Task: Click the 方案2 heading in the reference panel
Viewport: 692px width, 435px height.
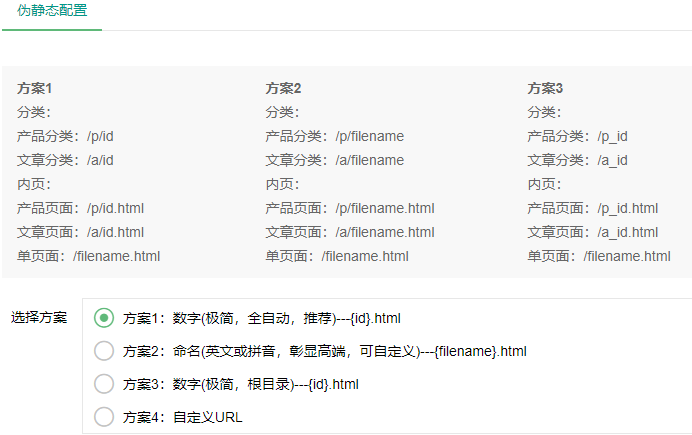Action: tap(283, 88)
